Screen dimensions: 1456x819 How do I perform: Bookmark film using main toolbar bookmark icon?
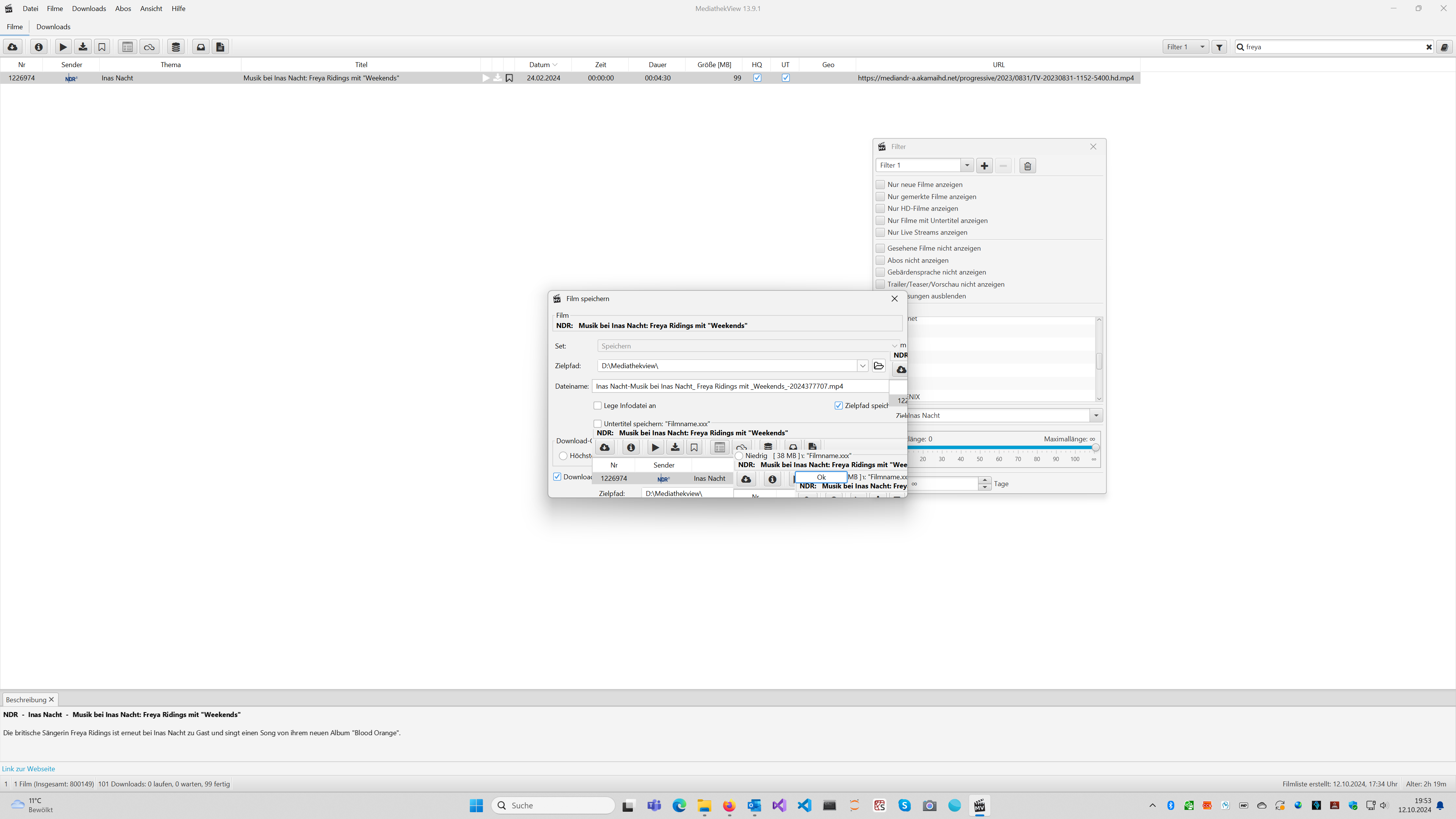(x=102, y=47)
